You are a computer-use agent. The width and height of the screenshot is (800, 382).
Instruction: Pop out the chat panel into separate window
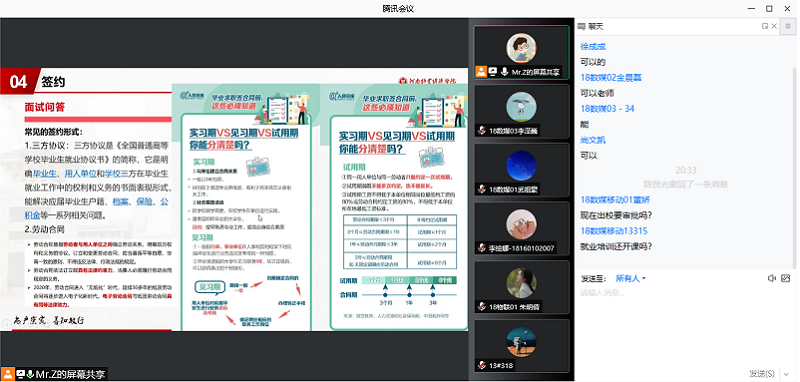pyautogui.click(x=765, y=26)
